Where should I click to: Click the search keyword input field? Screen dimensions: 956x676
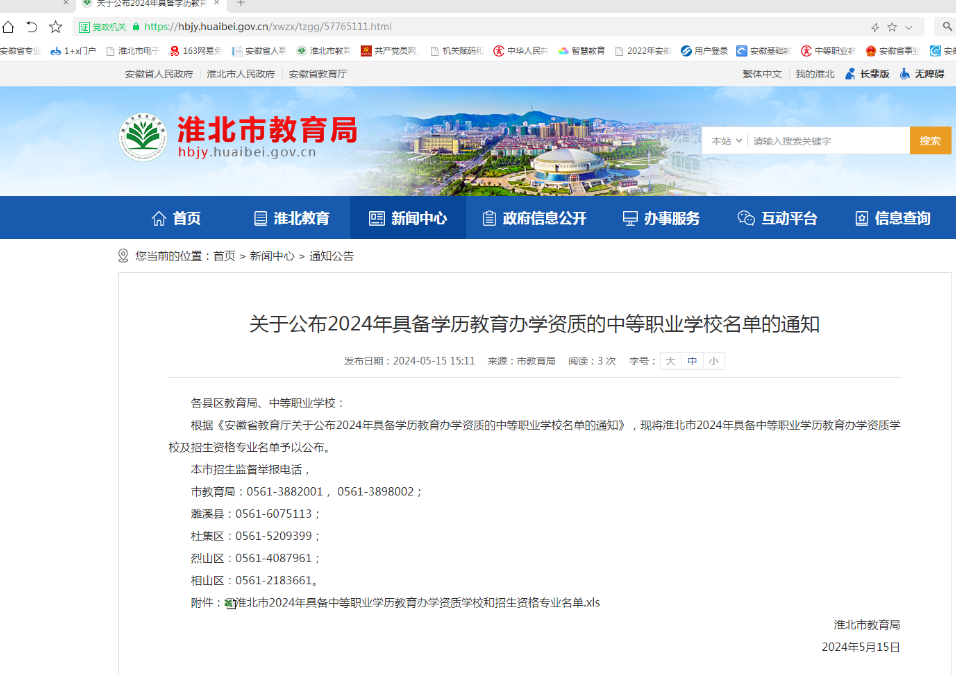click(x=825, y=141)
